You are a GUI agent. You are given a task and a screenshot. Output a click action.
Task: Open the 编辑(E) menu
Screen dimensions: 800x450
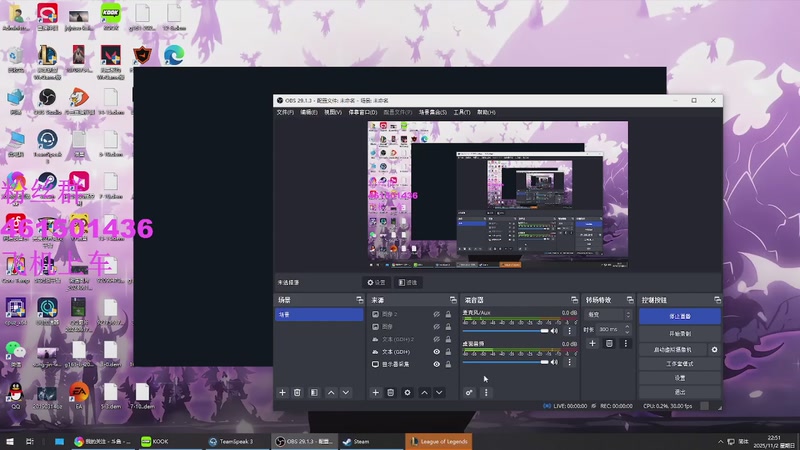pos(309,112)
